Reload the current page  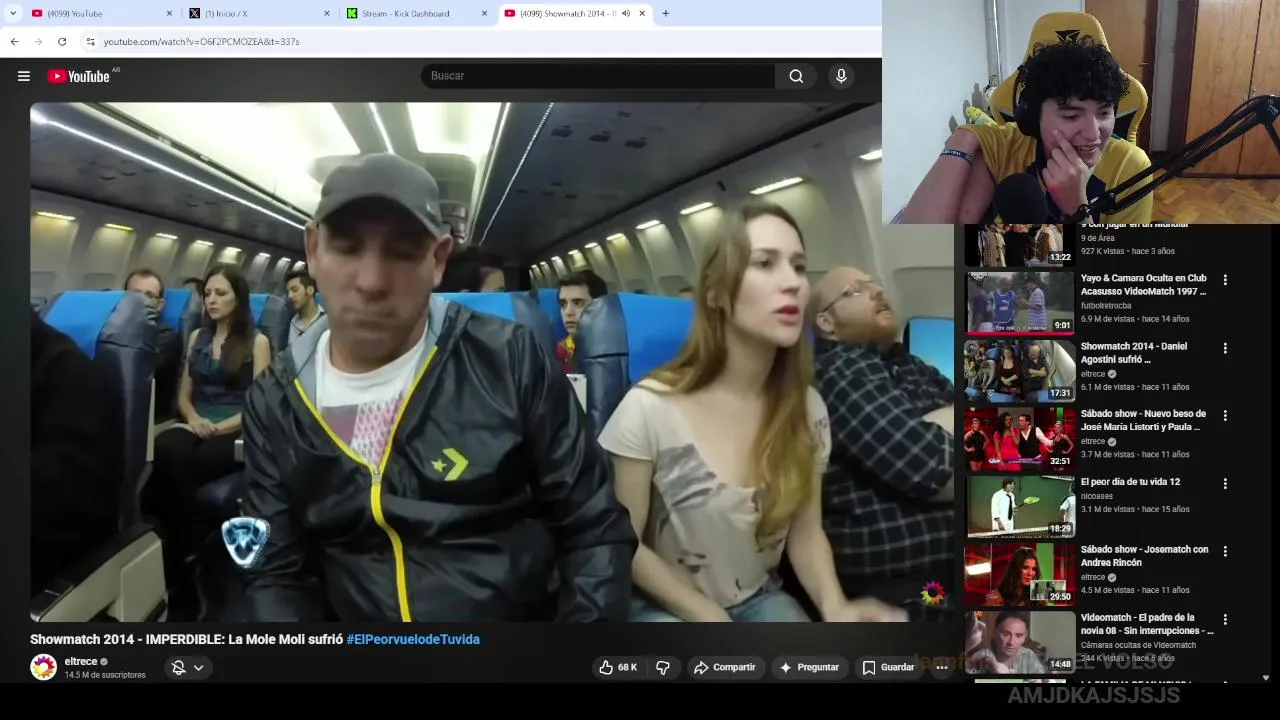tap(62, 41)
